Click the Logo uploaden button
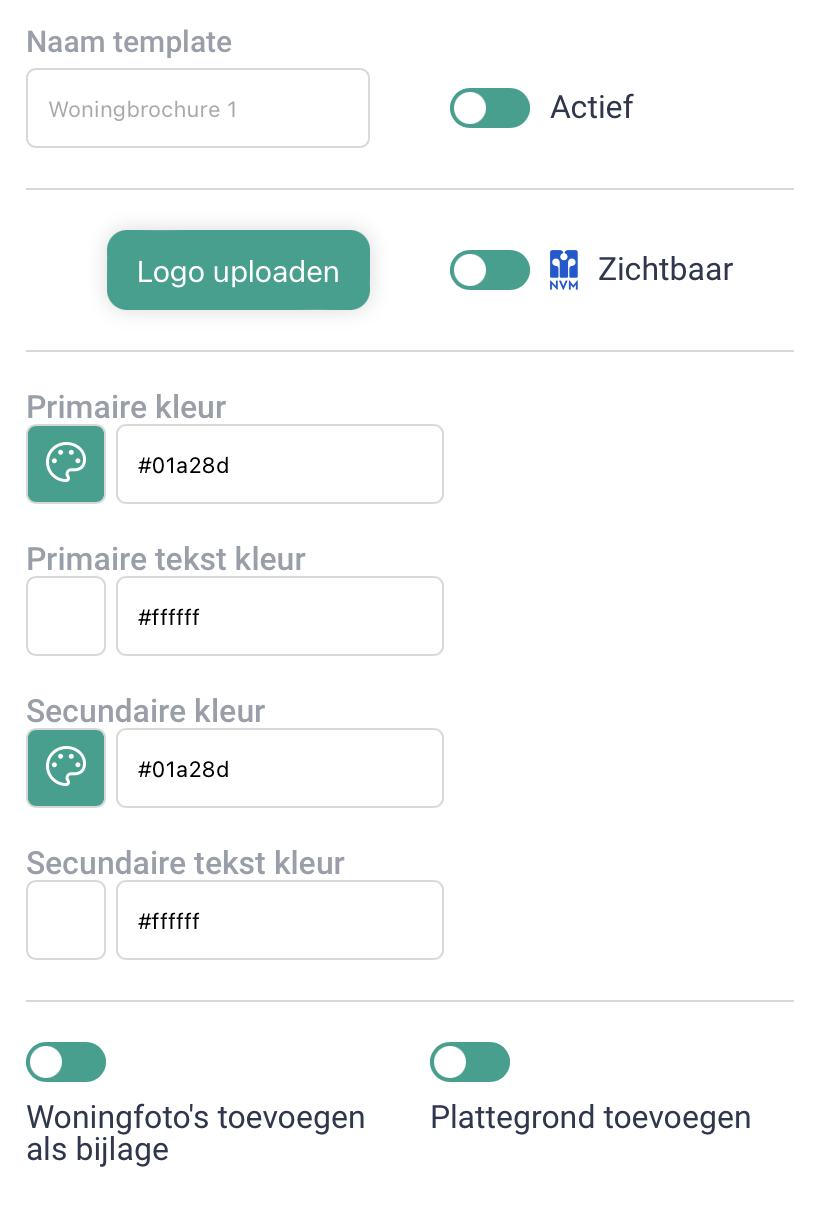This screenshot has width=826, height=1206. 238,270
